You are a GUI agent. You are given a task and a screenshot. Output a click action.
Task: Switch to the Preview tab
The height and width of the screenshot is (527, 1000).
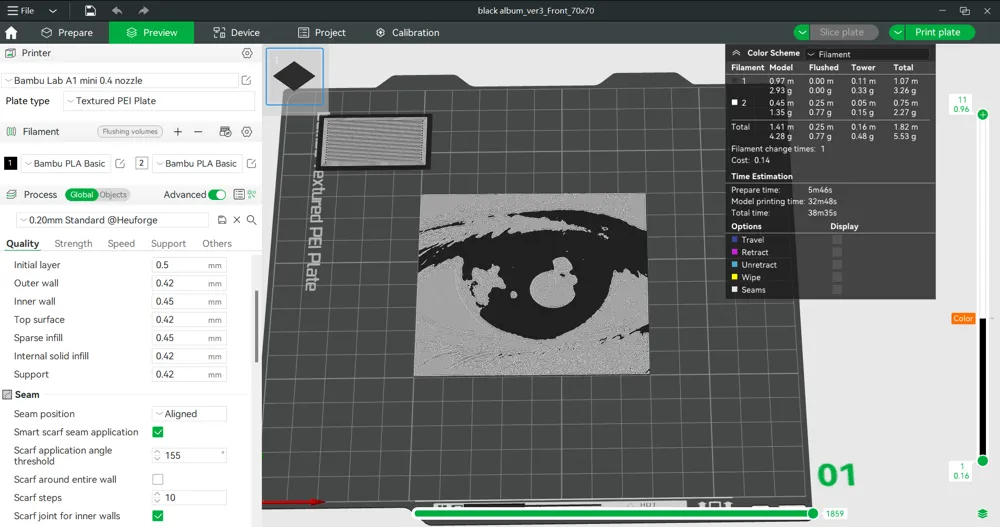click(151, 33)
